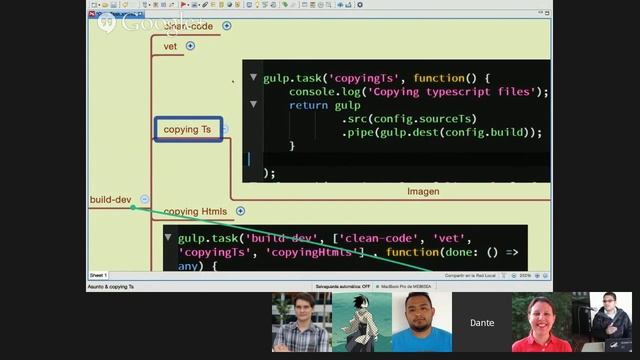Fold the copyingTs gulp.task code triangle

(253, 77)
